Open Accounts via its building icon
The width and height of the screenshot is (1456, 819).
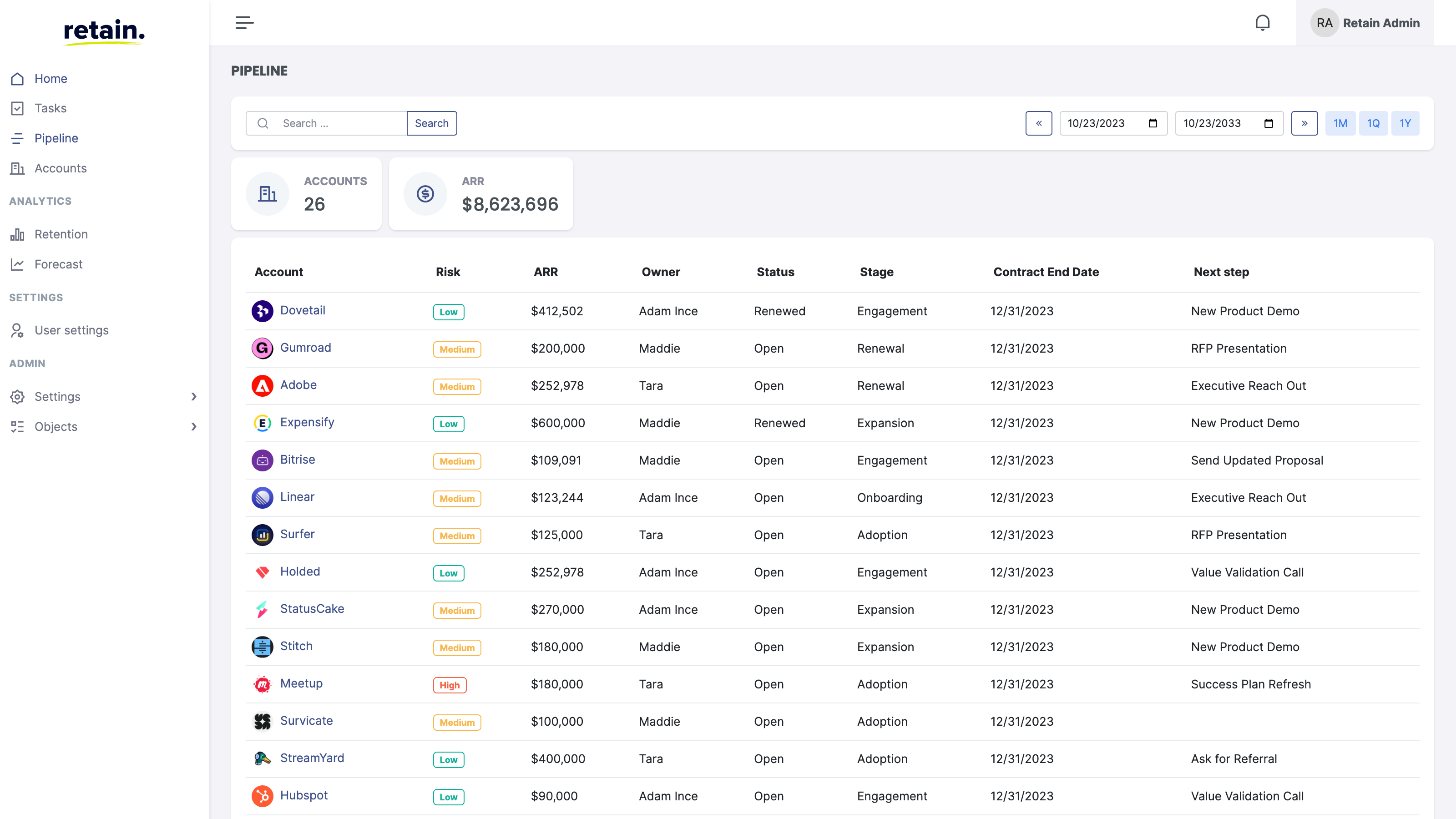[17, 168]
